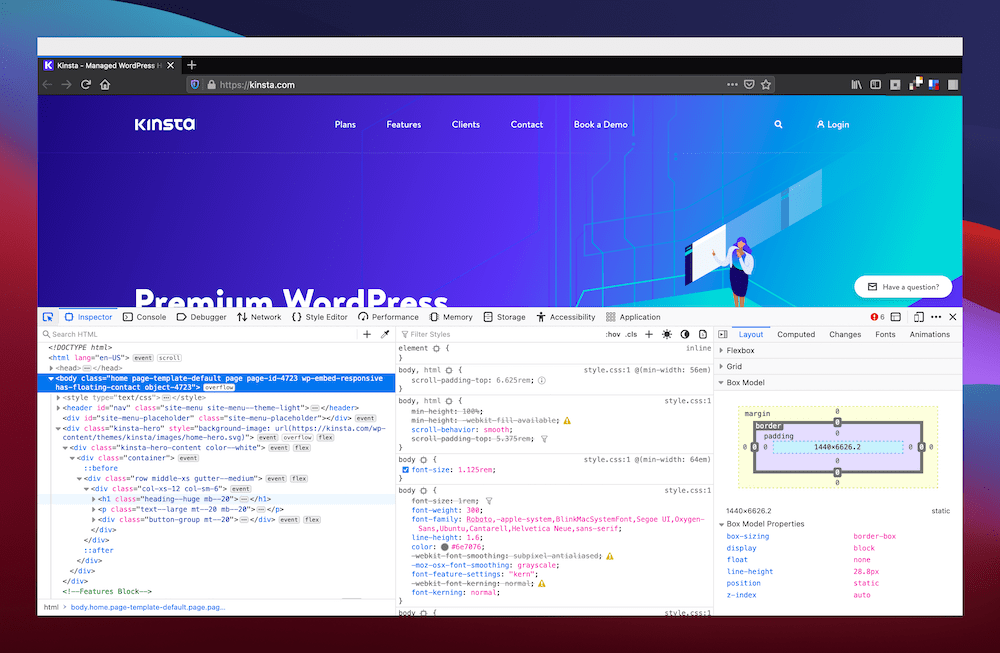Click the plus icon to add a new rule
Image resolution: width=1000 pixels, height=653 pixels.
pyautogui.click(x=648, y=333)
